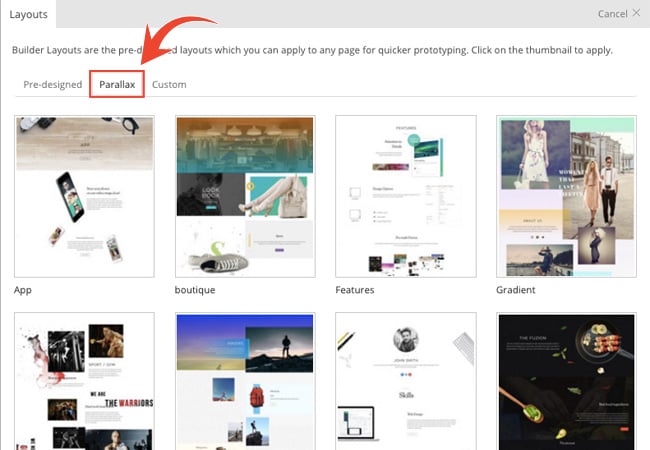Select the hiking mountain layout thumbnail
The width and height of the screenshot is (650, 450).
click(x=245, y=381)
